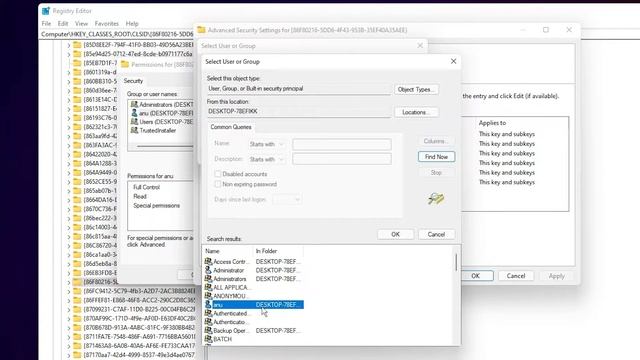Click the Authenticatio... entry icon
This screenshot has height=360, width=640.
208,322
